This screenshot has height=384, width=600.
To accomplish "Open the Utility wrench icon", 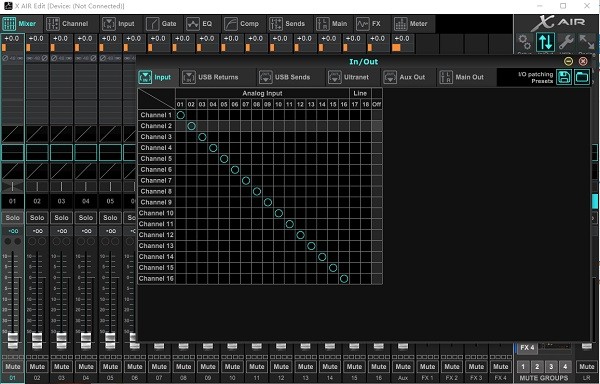I will (x=566, y=42).
